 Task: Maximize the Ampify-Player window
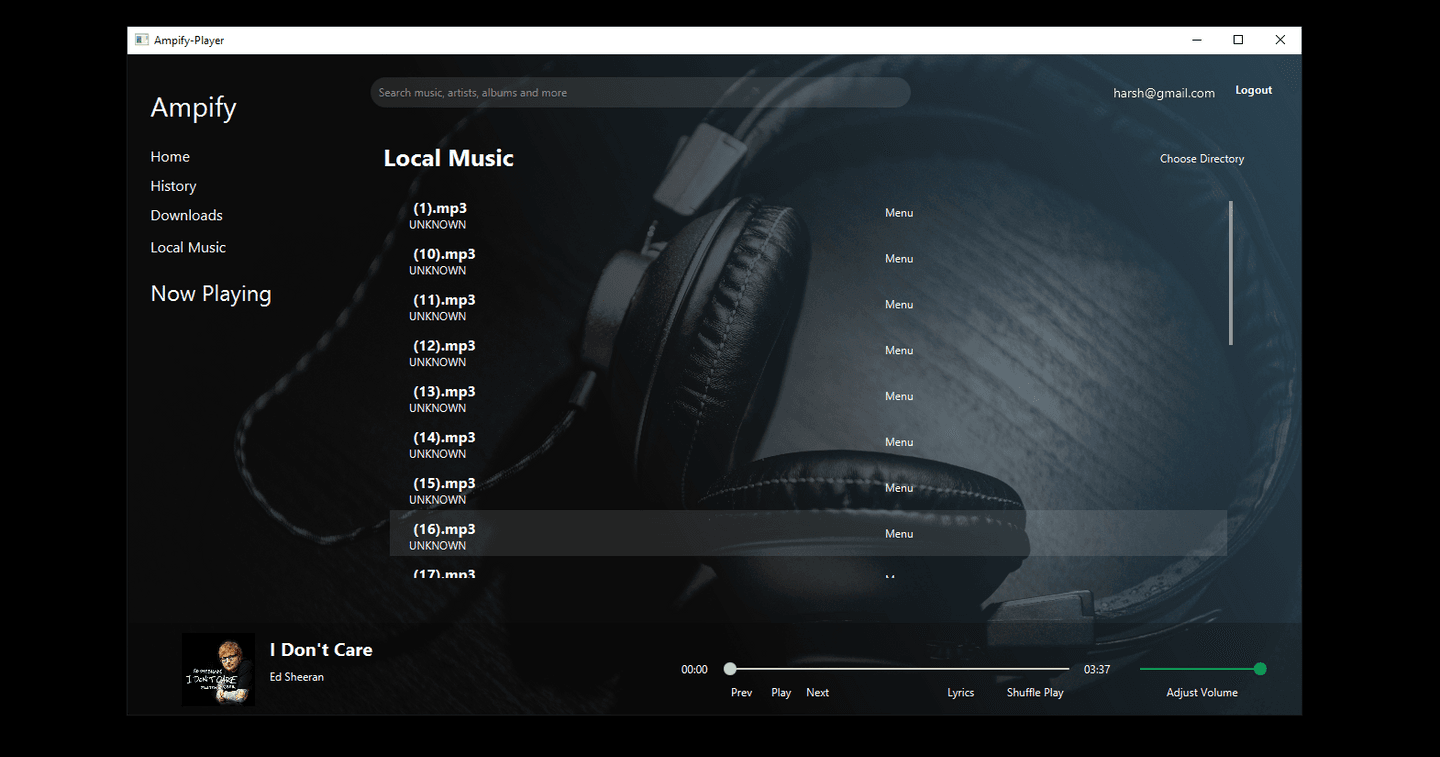coord(1238,40)
